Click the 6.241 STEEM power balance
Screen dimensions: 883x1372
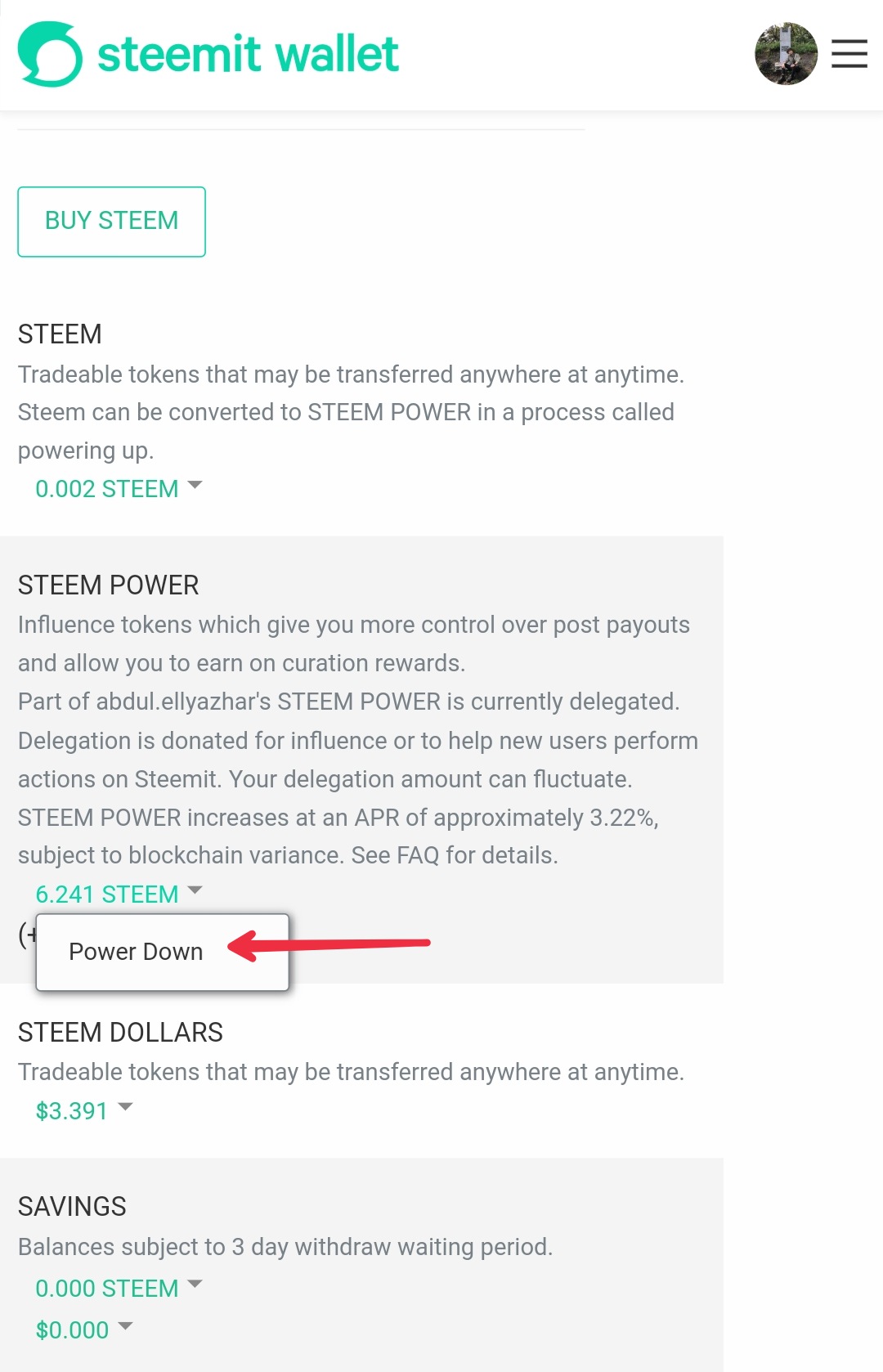(x=106, y=894)
